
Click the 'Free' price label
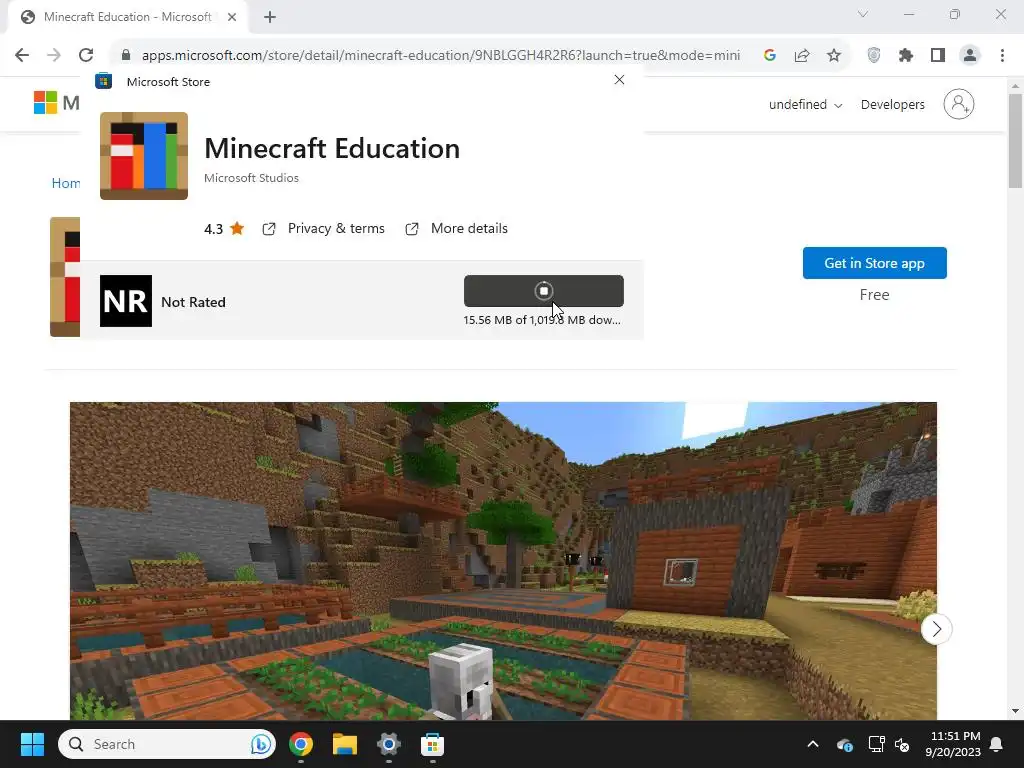tap(874, 295)
